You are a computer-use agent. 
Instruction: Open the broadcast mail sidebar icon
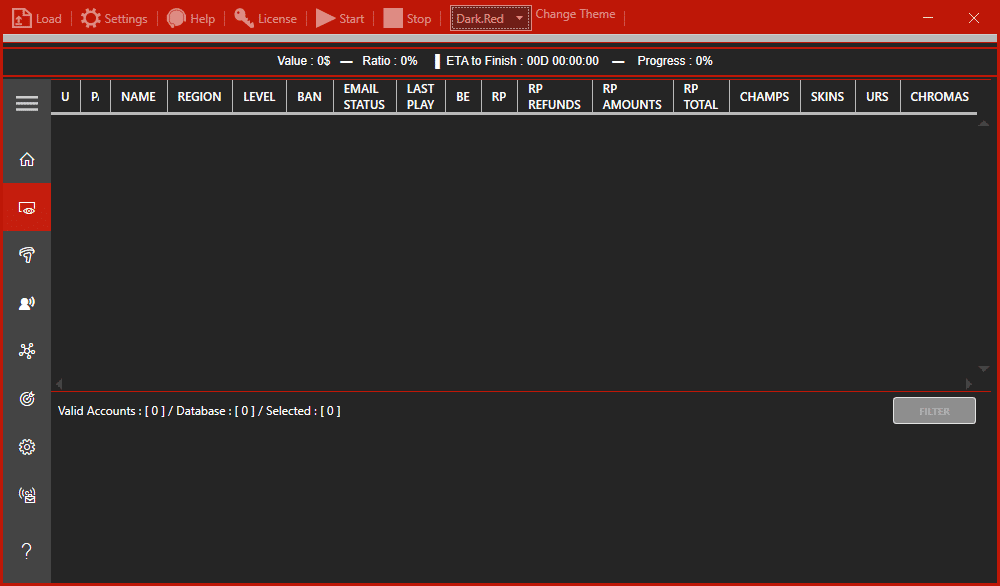[27, 495]
